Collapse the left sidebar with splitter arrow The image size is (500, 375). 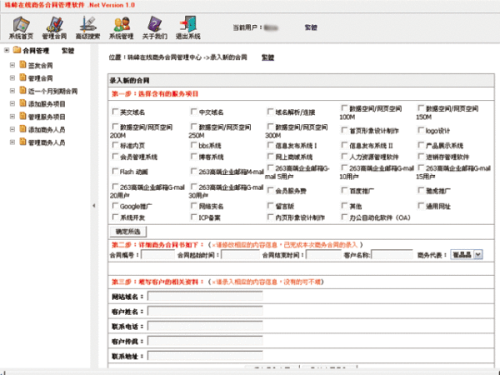94,206
